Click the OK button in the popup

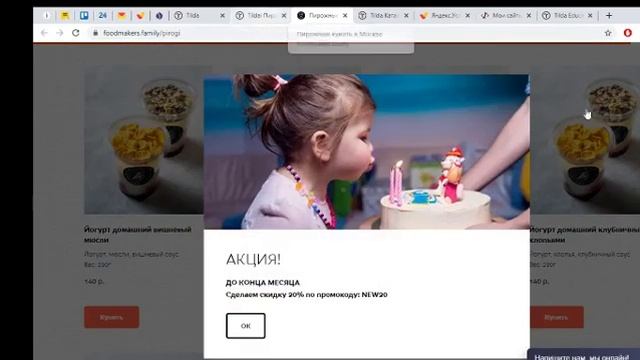click(245, 326)
